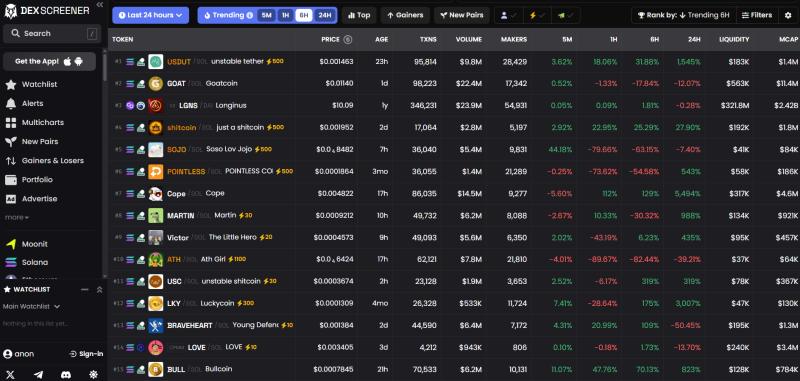Click the Top button
Viewport: 800px width, 381px height.
pos(359,15)
